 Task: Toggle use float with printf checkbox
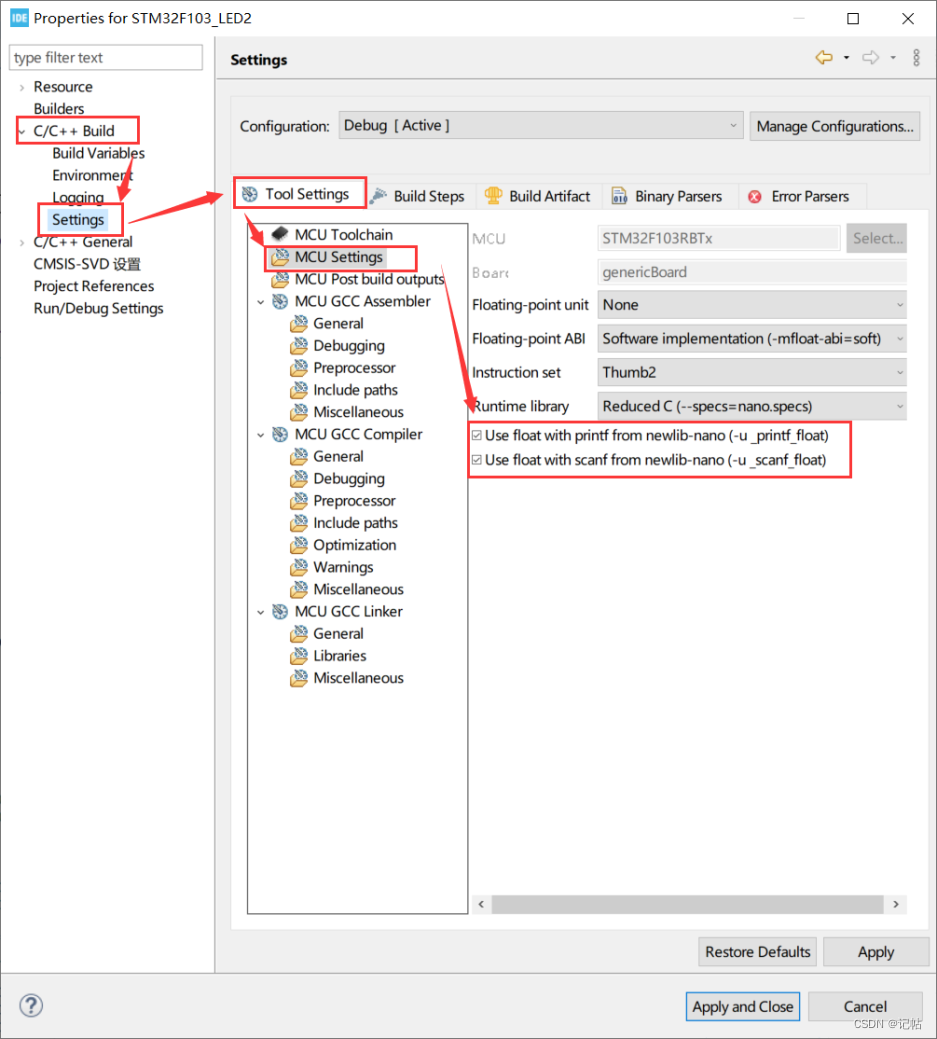tap(476, 435)
